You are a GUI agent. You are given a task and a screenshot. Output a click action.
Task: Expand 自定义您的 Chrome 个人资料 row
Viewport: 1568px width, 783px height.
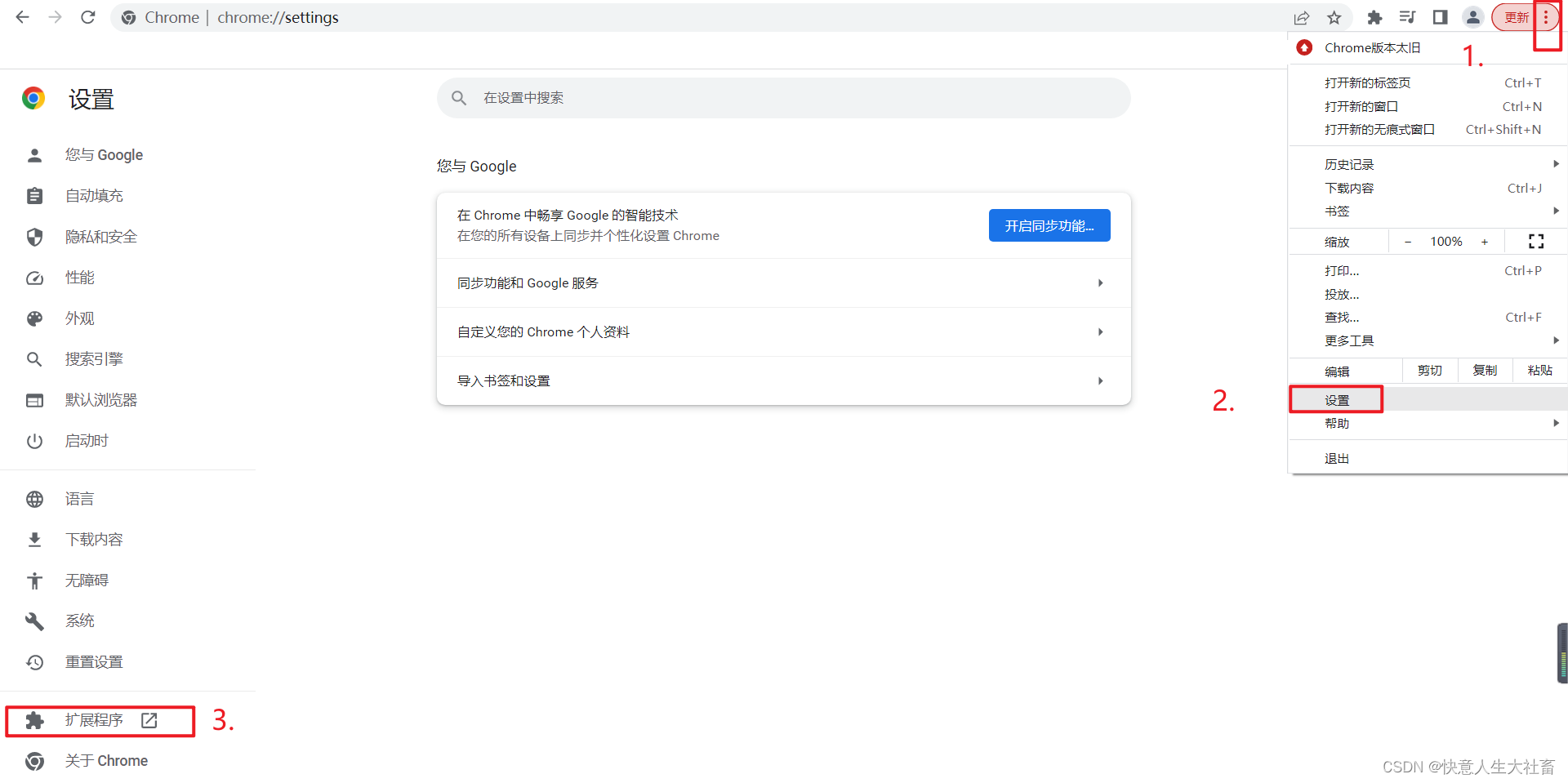pos(784,331)
